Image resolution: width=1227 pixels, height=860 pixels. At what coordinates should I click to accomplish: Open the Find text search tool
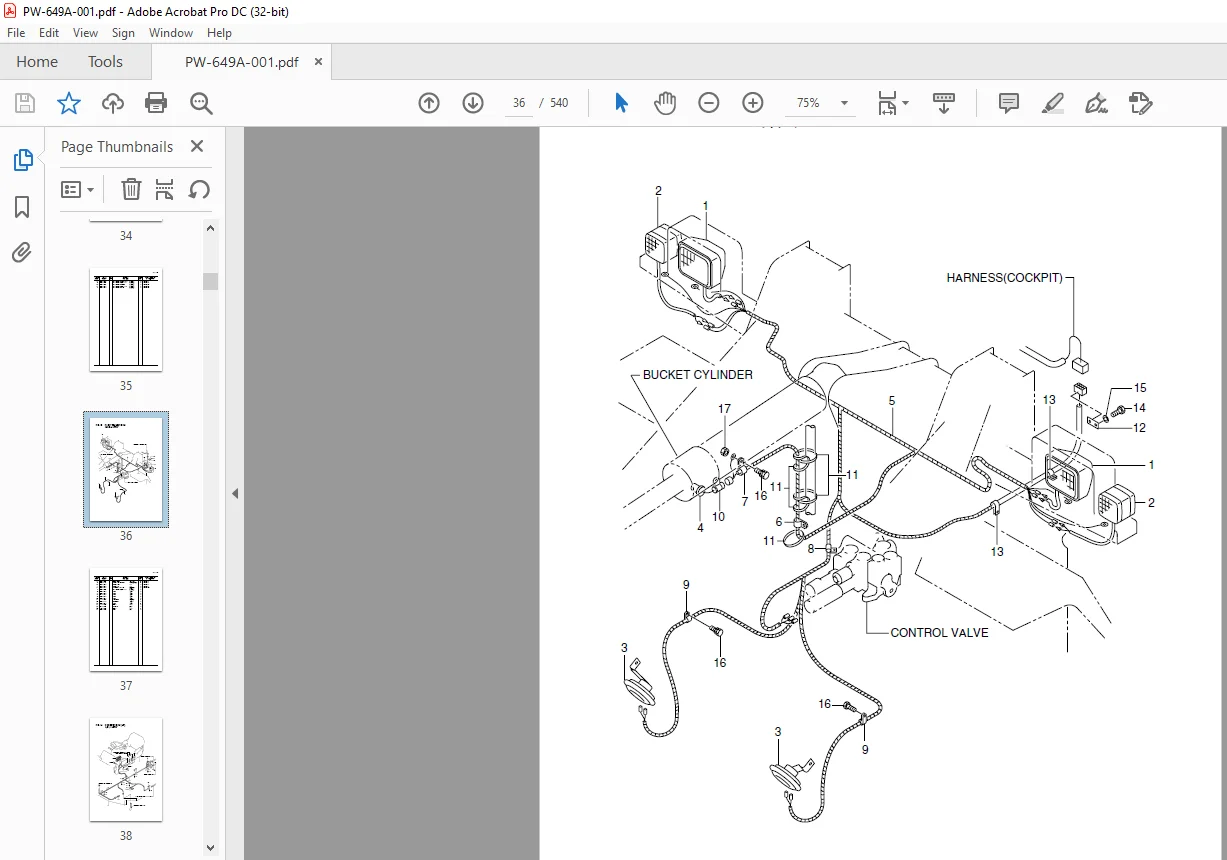[201, 103]
